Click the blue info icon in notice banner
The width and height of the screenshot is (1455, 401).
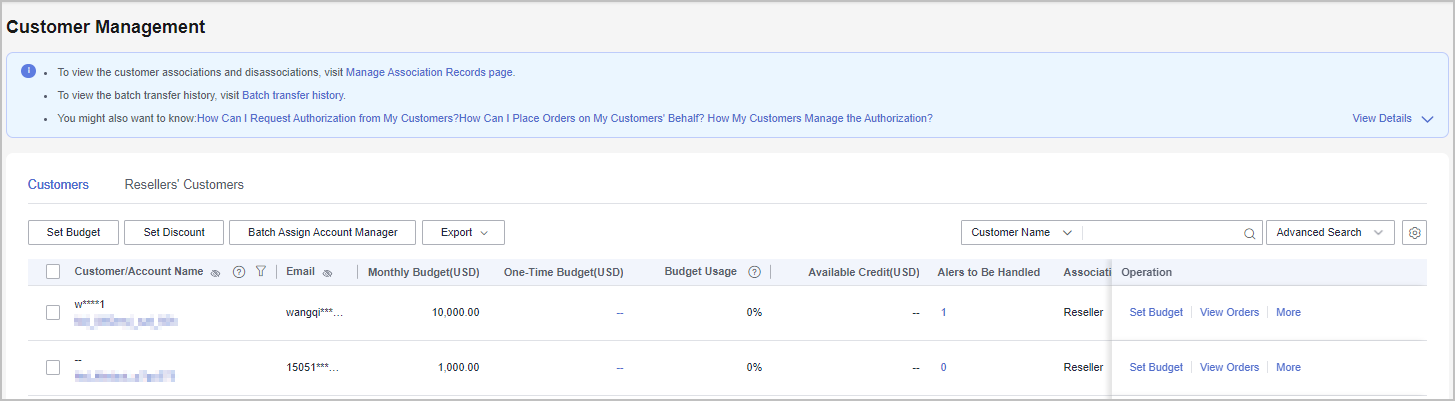click(28, 72)
